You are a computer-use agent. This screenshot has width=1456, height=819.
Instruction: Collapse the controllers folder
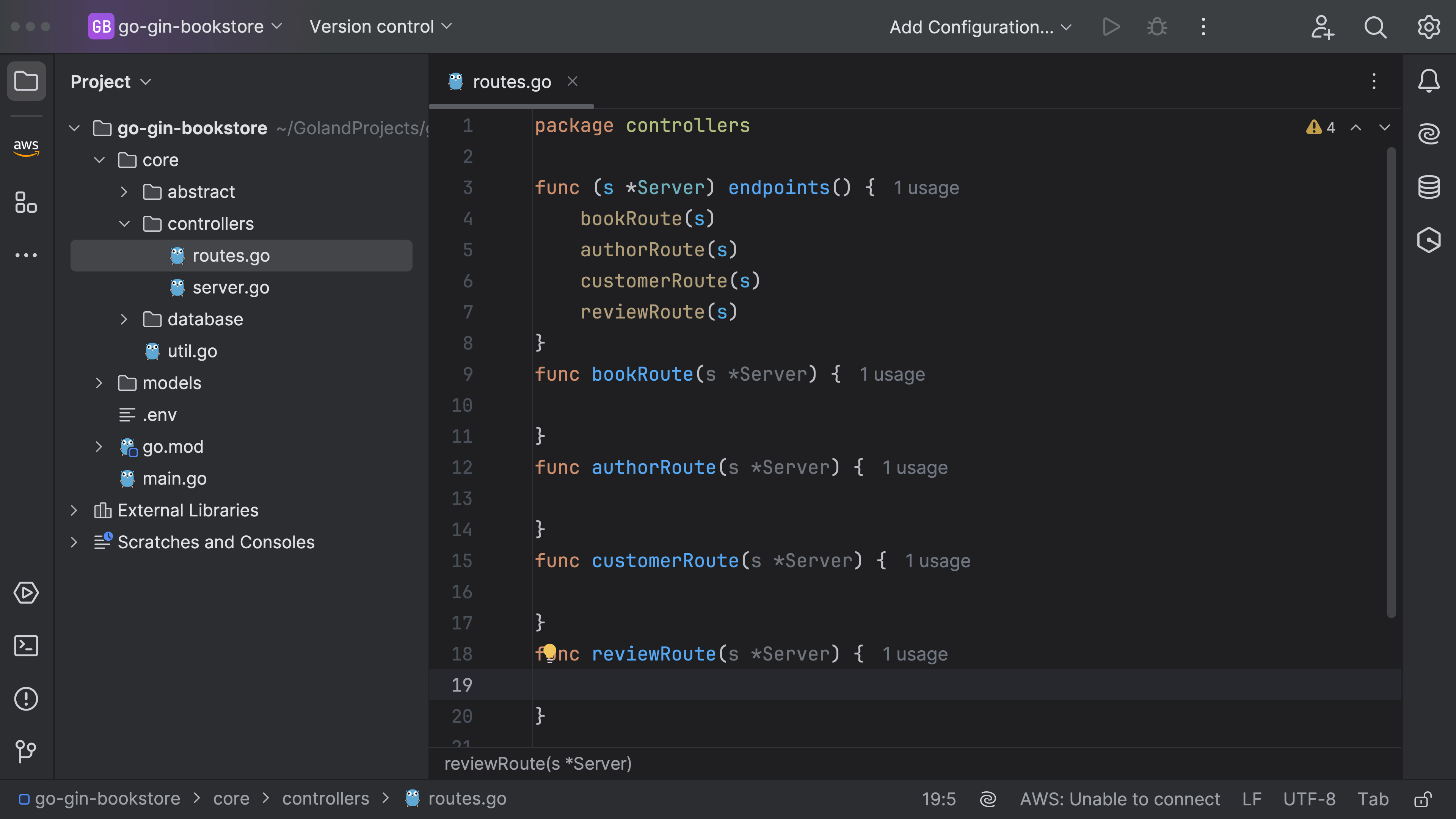pyautogui.click(x=124, y=224)
